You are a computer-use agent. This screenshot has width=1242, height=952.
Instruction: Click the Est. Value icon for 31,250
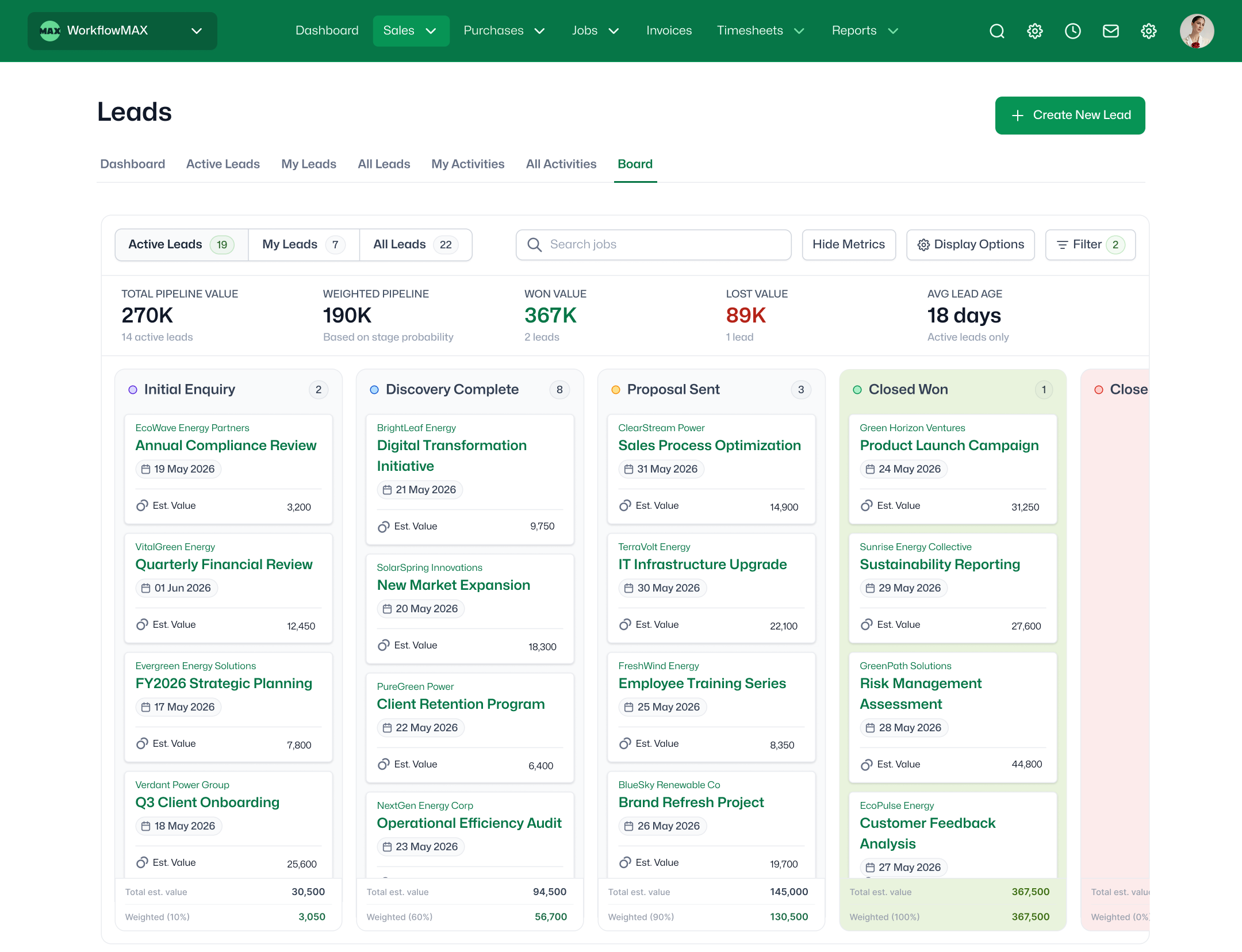(867, 506)
